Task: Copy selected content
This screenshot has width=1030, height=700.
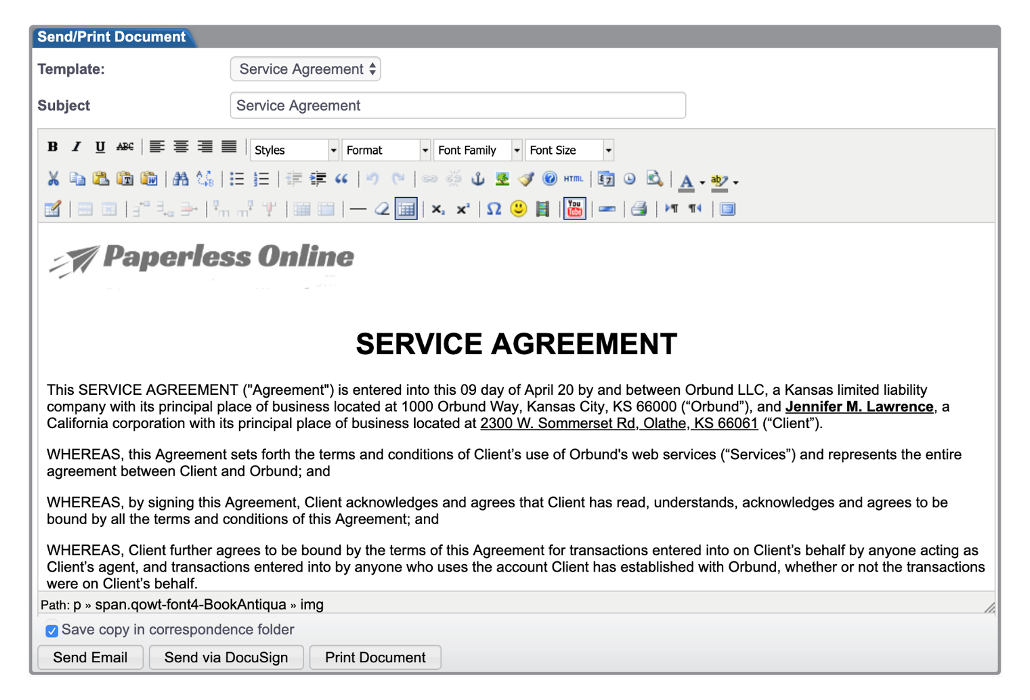Action: coord(78,179)
